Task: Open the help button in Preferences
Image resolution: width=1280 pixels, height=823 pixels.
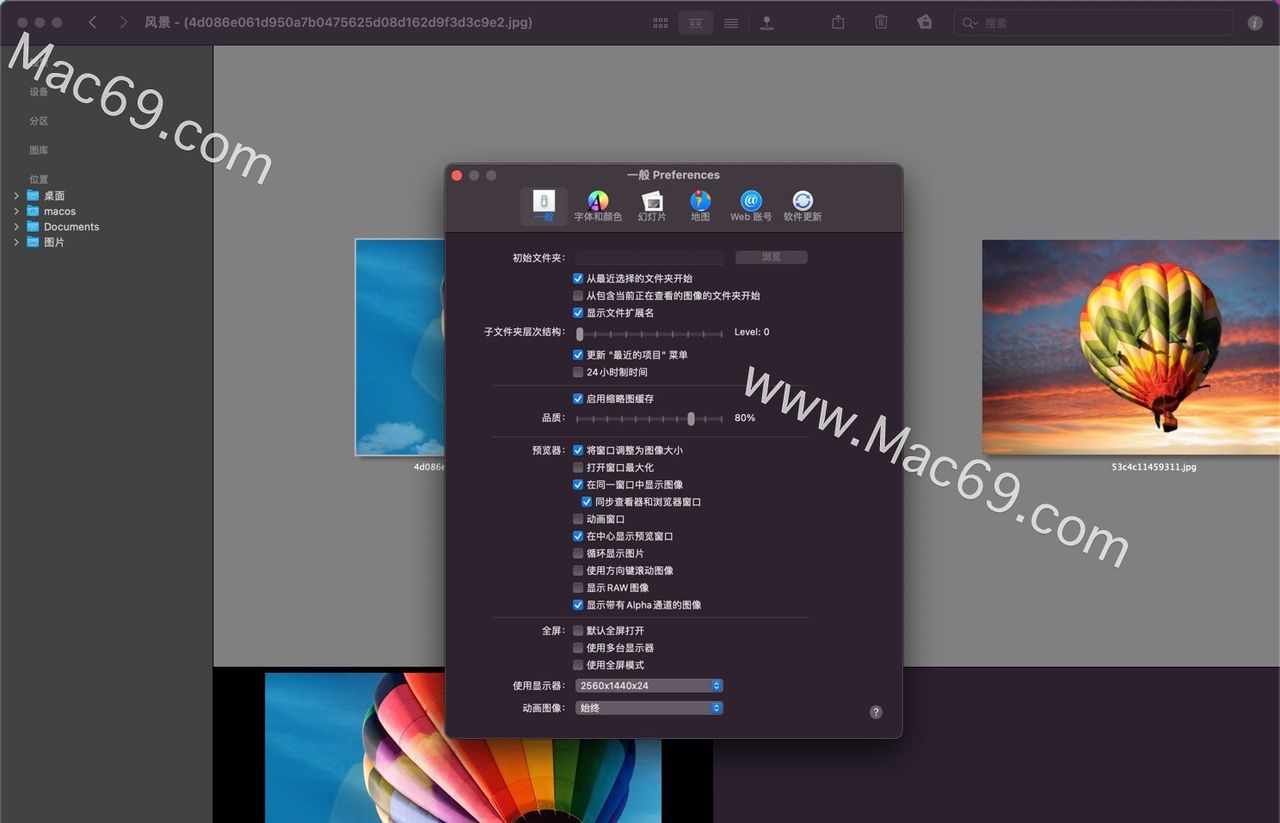Action: click(x=876, y=712)
